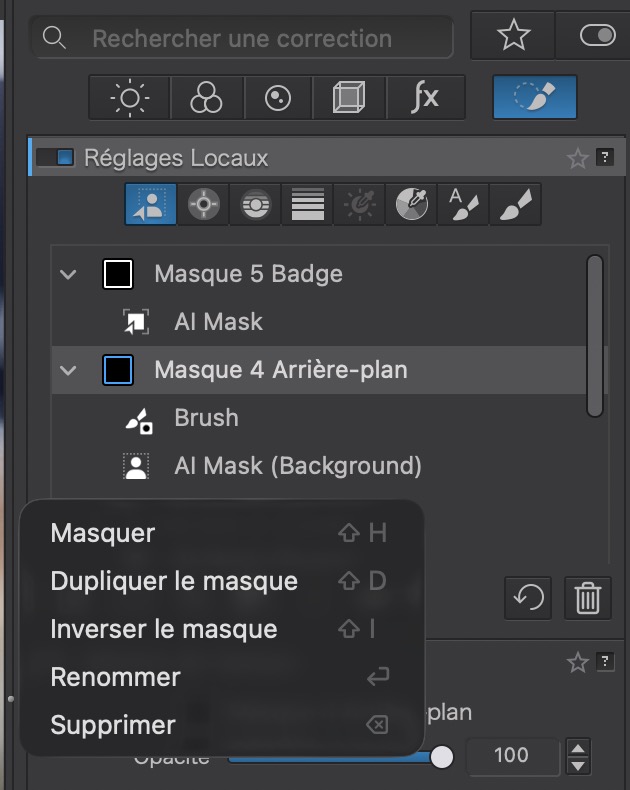
Task: Collapse the Masque 4 Arrière-plan group
Action: coord(68,370)
